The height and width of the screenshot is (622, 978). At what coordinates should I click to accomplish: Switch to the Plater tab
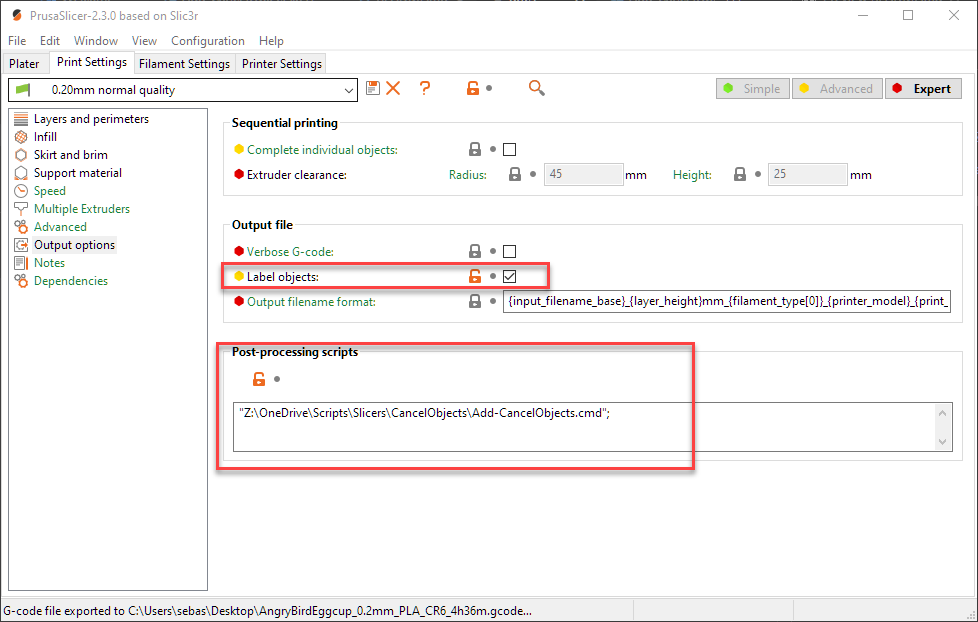pyautogui.click(x=24, y=64)
